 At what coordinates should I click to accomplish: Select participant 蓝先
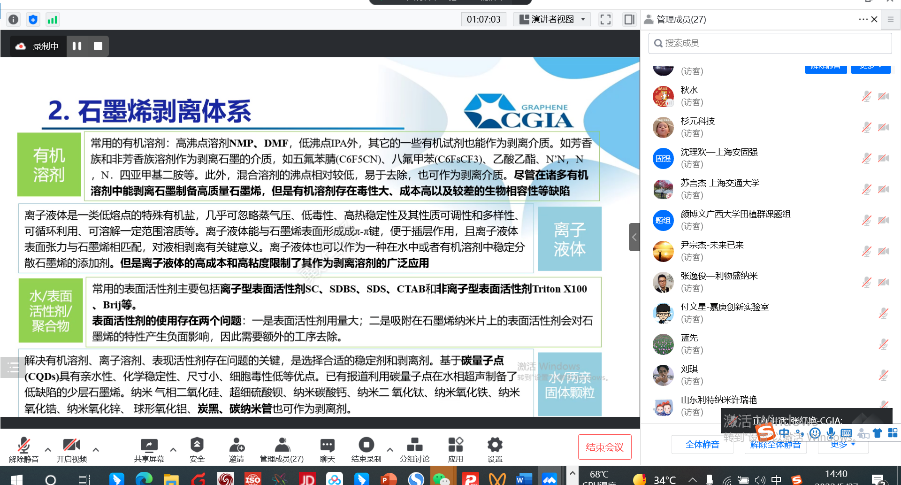point(770,344)
